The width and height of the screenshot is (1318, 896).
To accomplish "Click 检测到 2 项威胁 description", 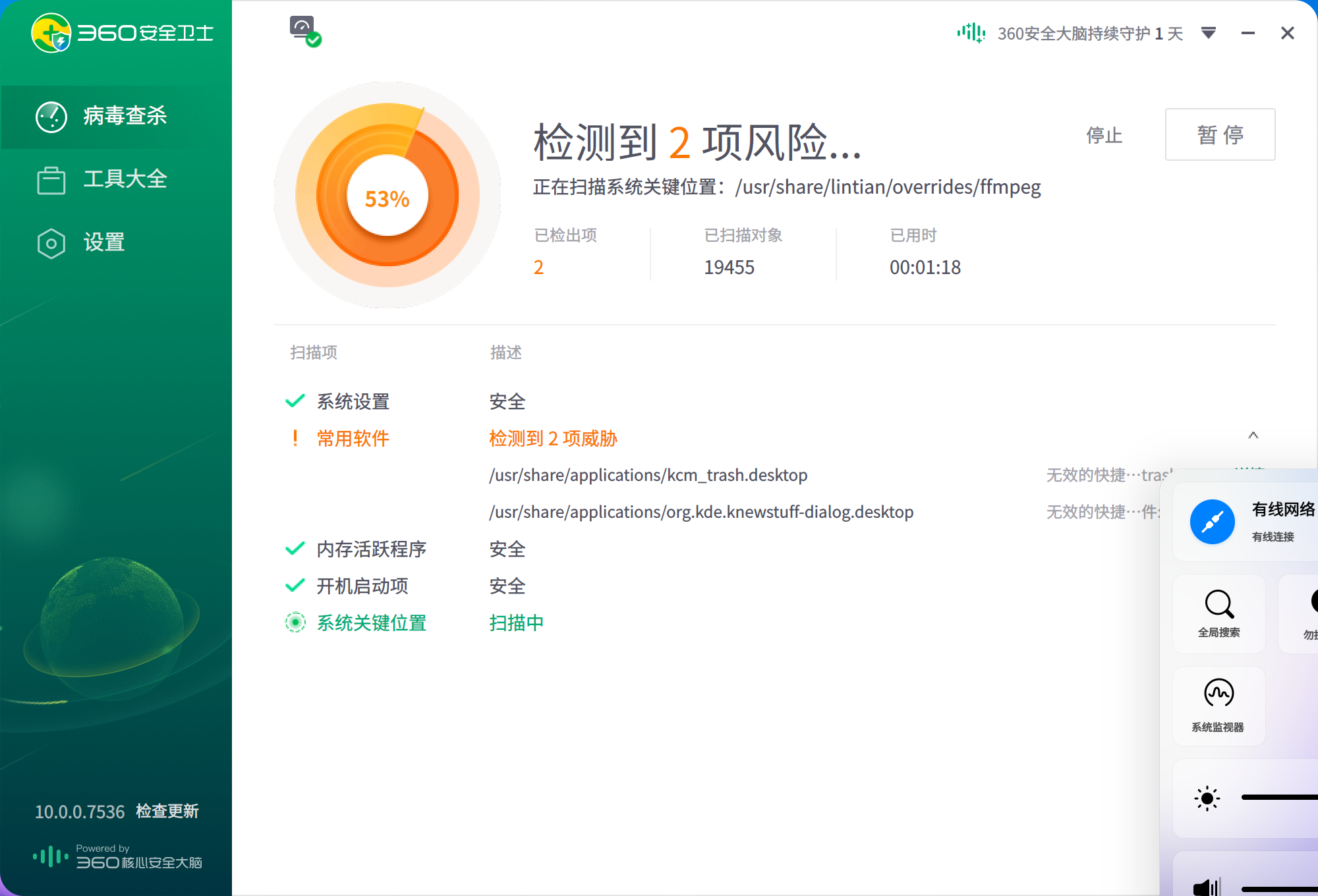I will tap(553, 438).
